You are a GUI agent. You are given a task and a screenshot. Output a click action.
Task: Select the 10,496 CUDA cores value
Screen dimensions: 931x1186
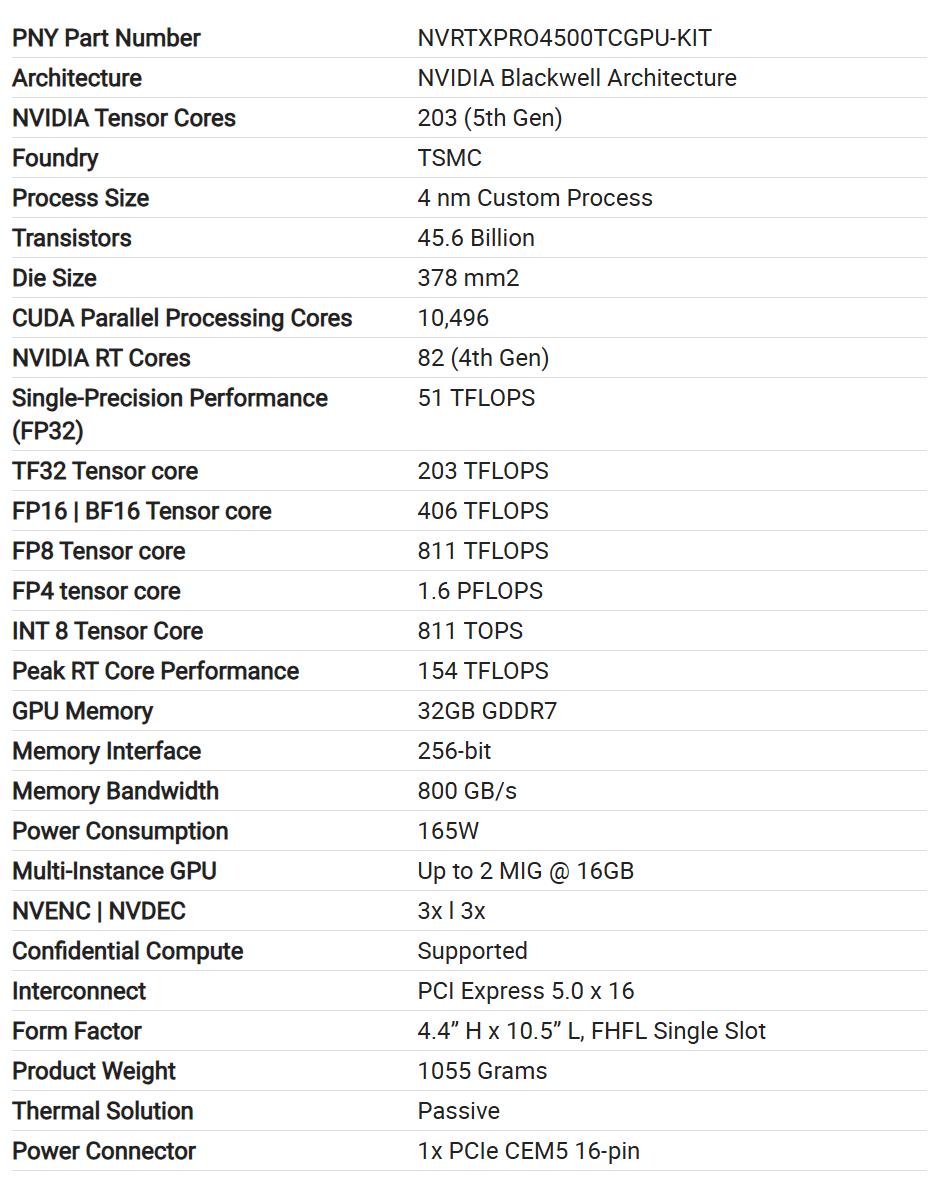tap(453, 318)
